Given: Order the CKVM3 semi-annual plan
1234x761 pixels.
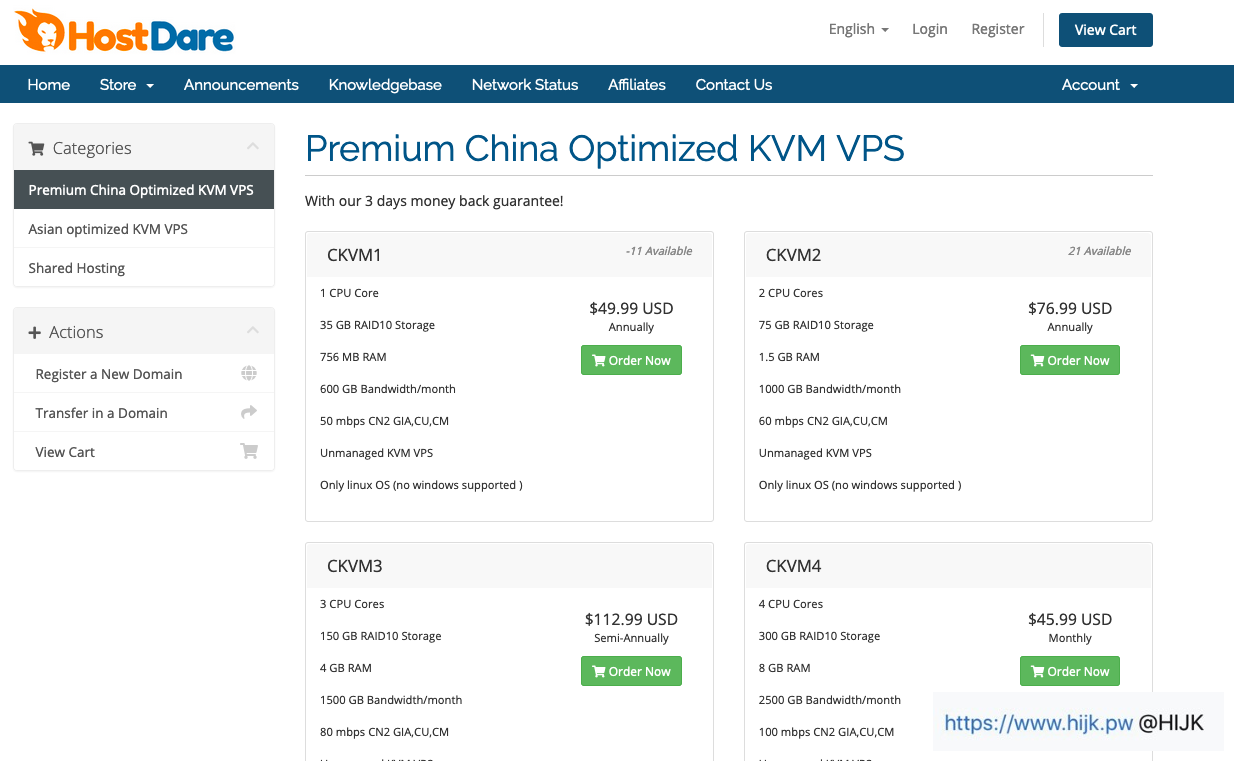Looking at the screenshot, I should 631,671.
